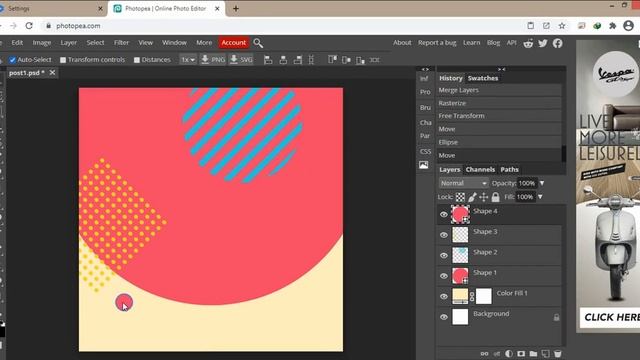Open image panel icon in side strip
Viewport: 640px width, 360px height.
(424, 165)
